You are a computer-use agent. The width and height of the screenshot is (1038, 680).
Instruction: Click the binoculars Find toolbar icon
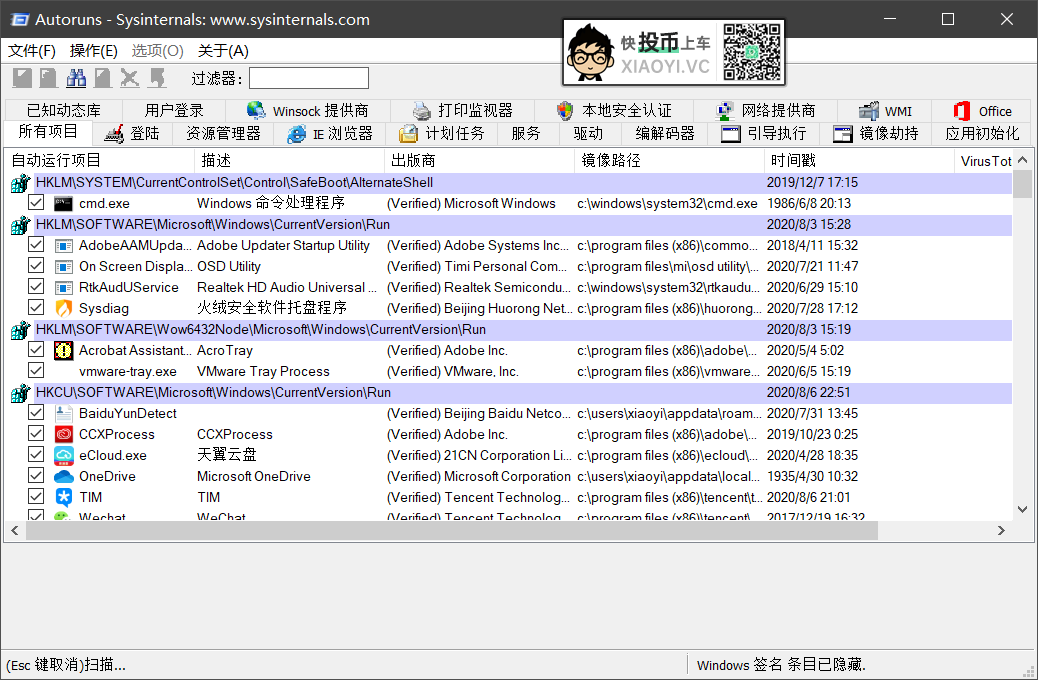coord(76,78)
